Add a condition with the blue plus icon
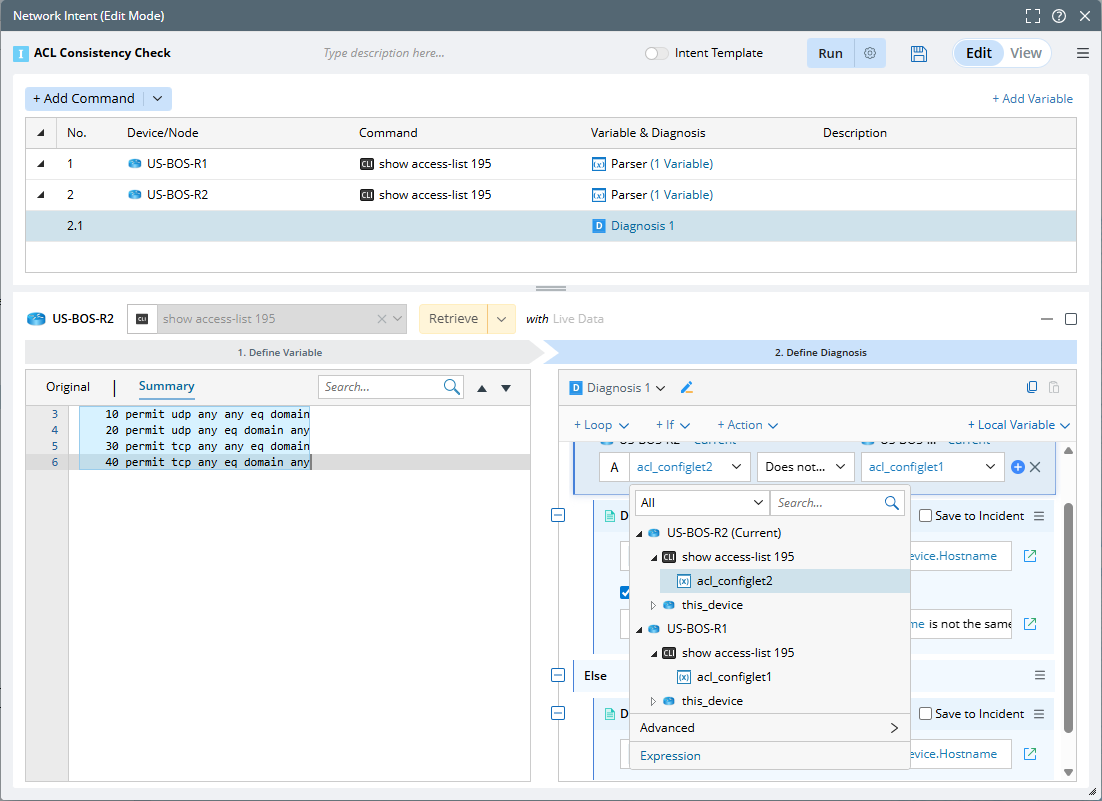 [1018, 467]
